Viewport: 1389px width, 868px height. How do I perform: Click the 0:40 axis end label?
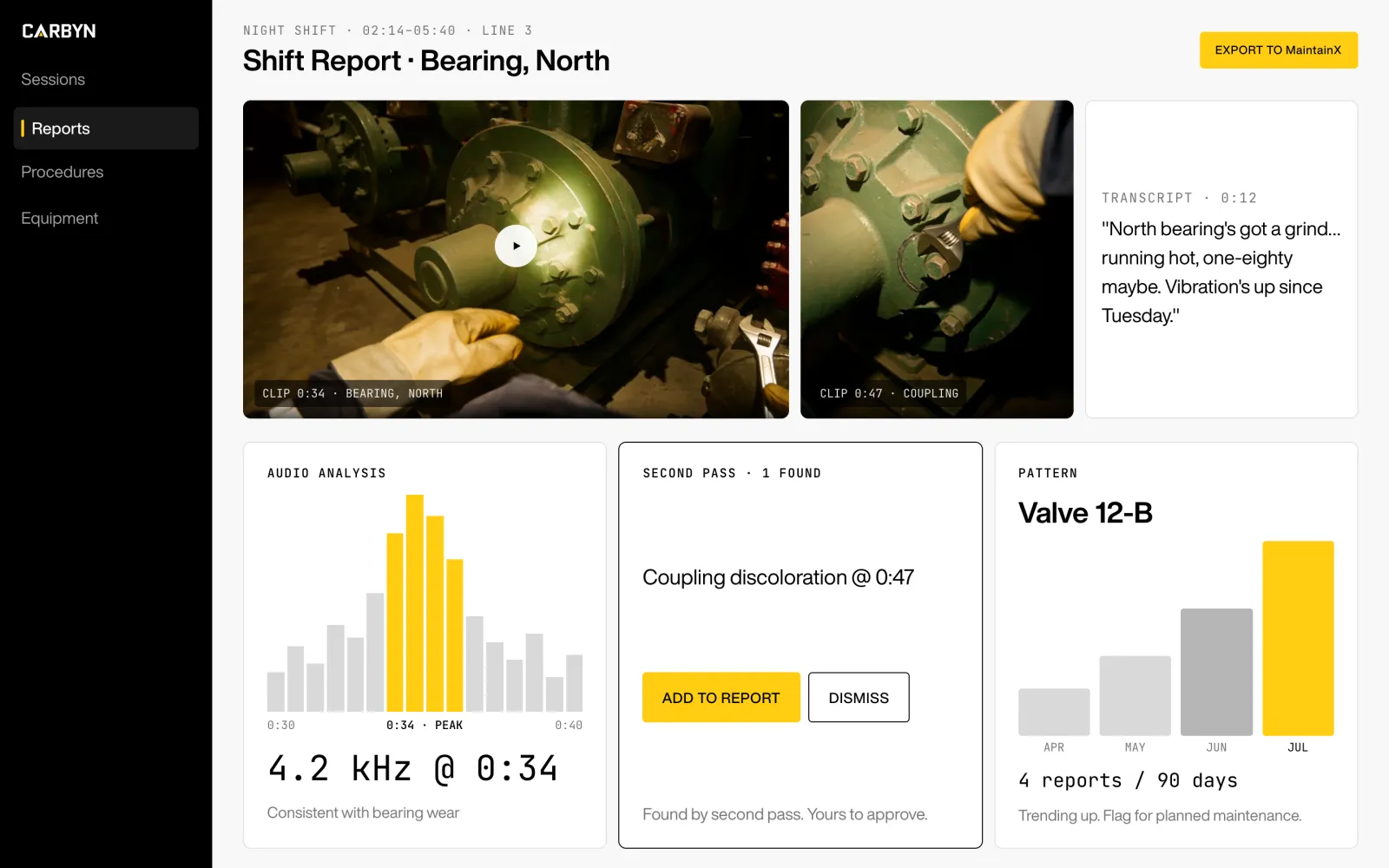coord(569,725)
